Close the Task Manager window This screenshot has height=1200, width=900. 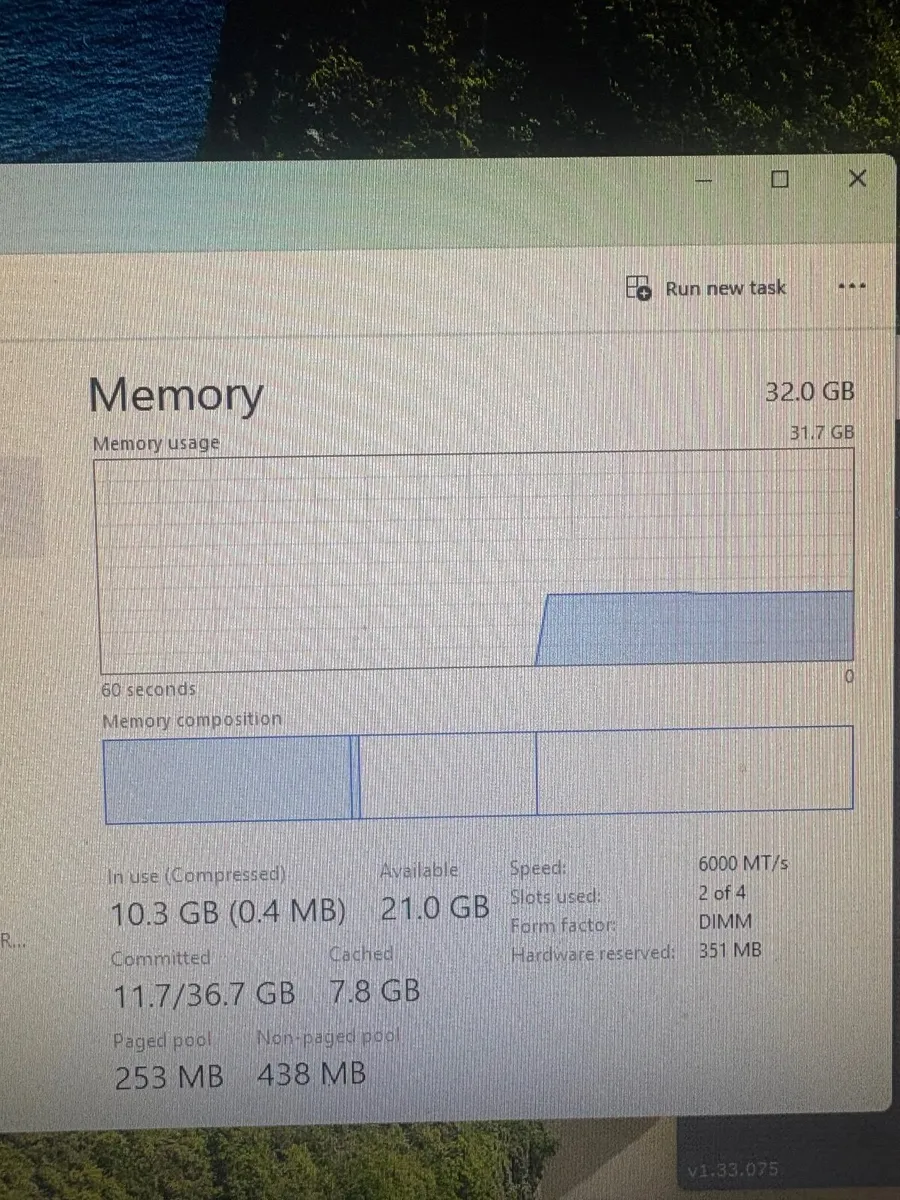coord(857,179)
